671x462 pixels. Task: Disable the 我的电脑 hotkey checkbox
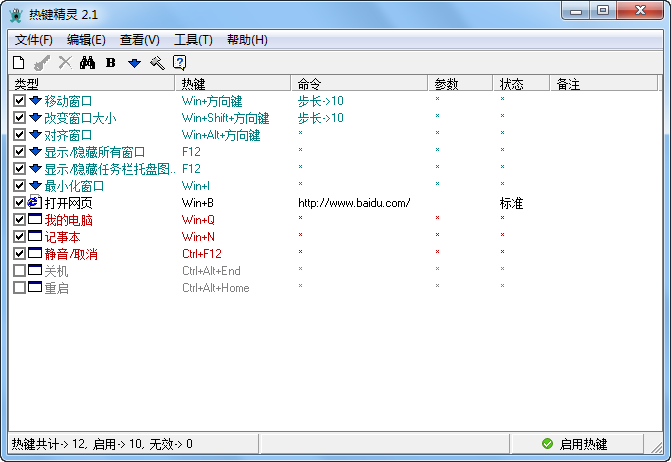point(19,219)
